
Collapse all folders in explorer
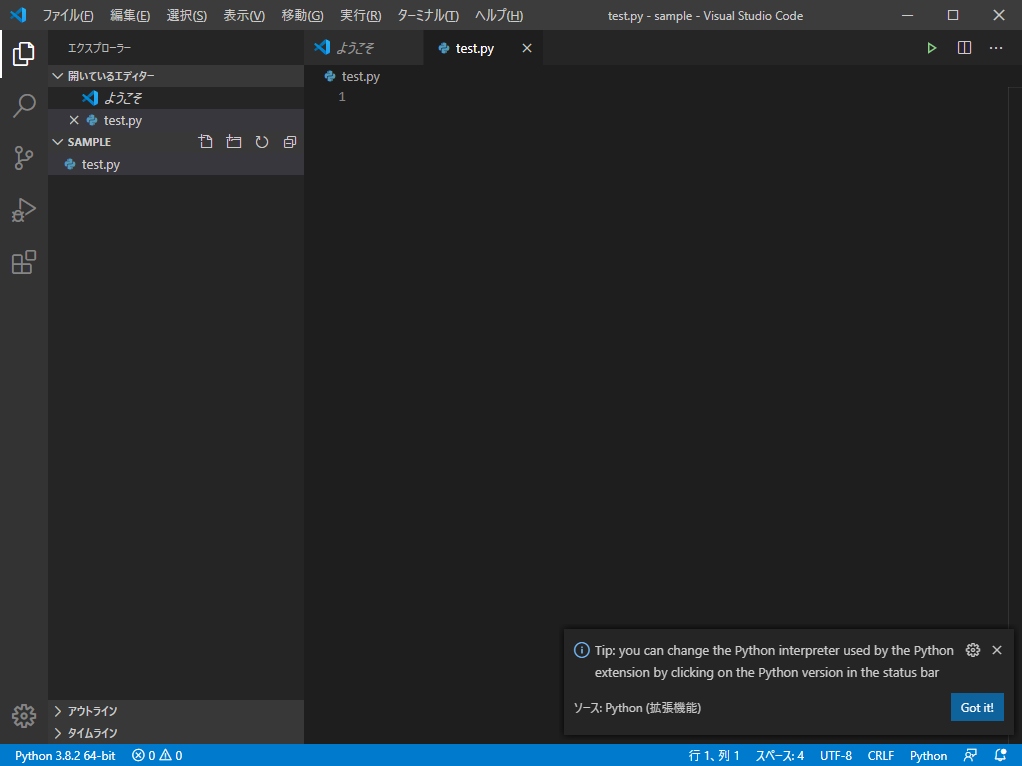coord(290,142)
